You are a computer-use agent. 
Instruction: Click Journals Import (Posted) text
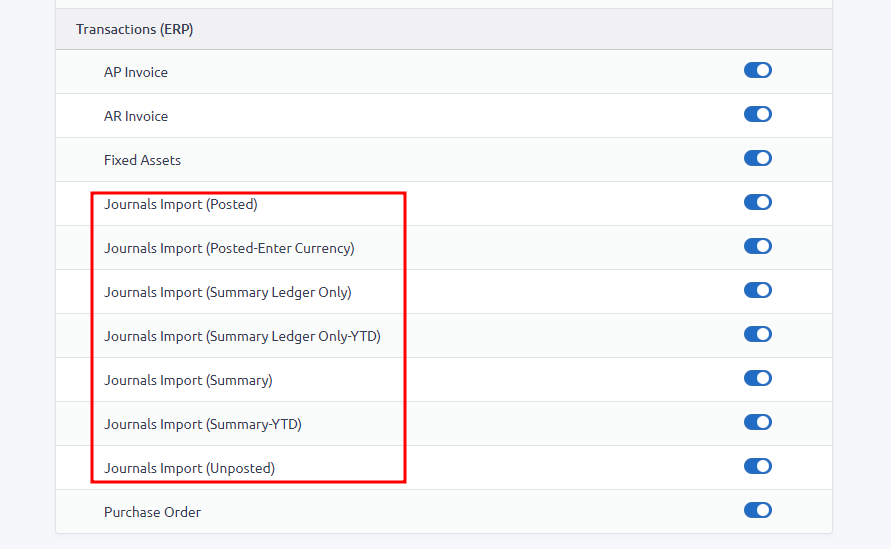(x=181, y=205)
